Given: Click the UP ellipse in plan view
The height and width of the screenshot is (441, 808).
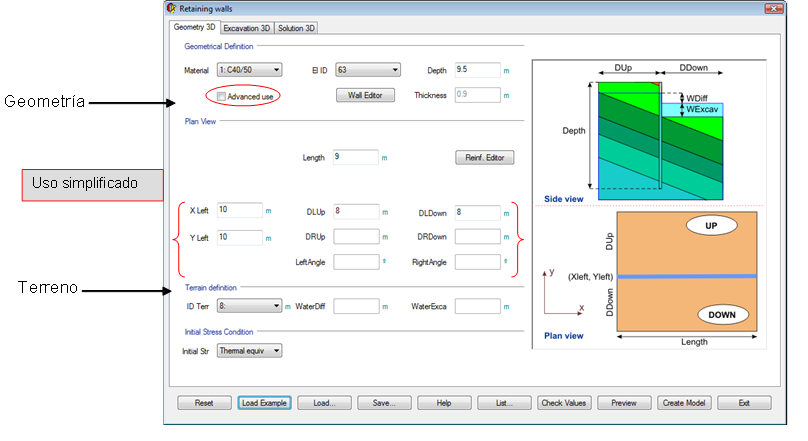Looking at the screenshot, I should tap(711, 226).
